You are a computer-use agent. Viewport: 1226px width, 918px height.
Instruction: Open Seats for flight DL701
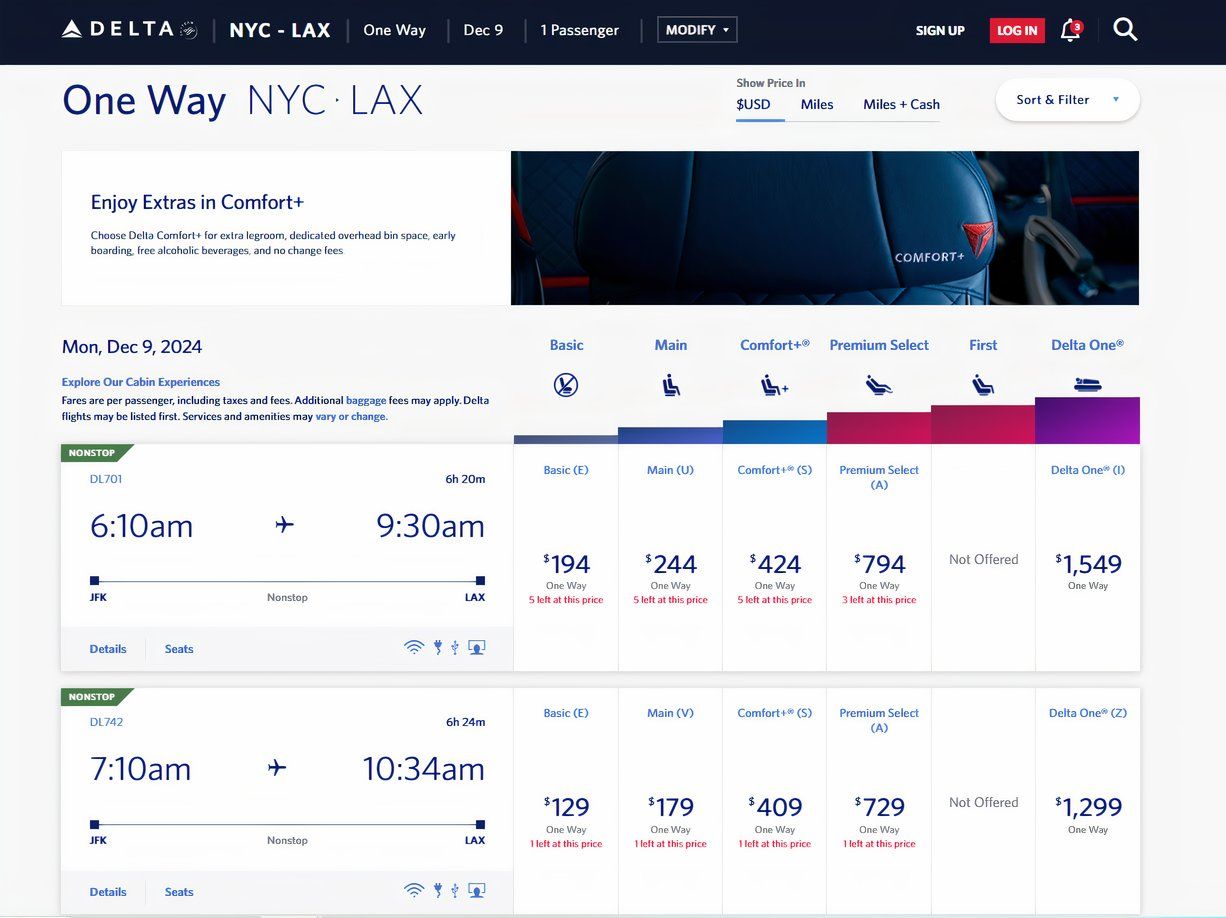point(179,649)
